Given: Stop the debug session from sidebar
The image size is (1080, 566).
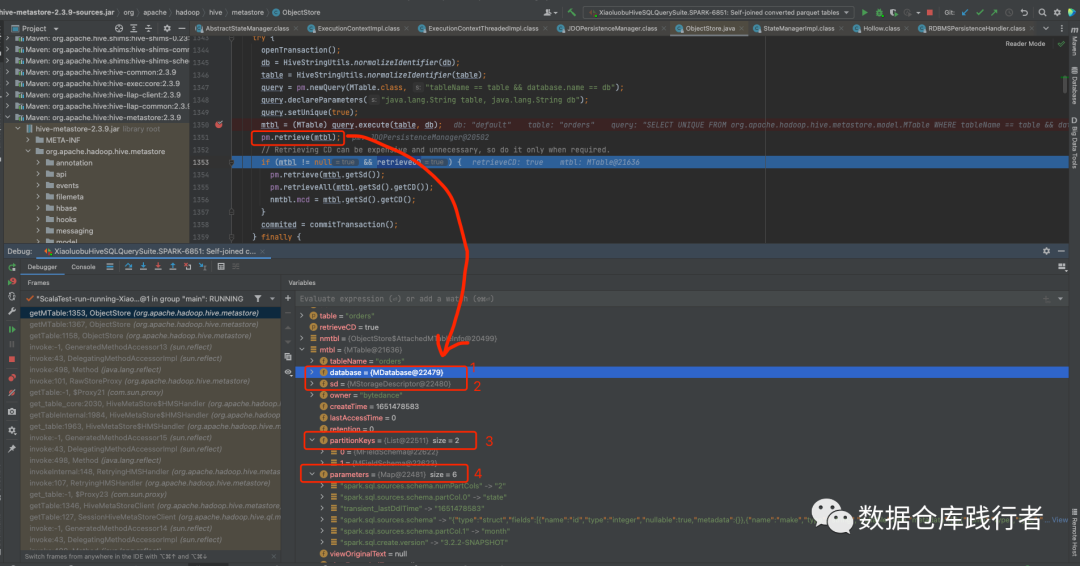Looking at the screenshot, I should tap(12, 359).
